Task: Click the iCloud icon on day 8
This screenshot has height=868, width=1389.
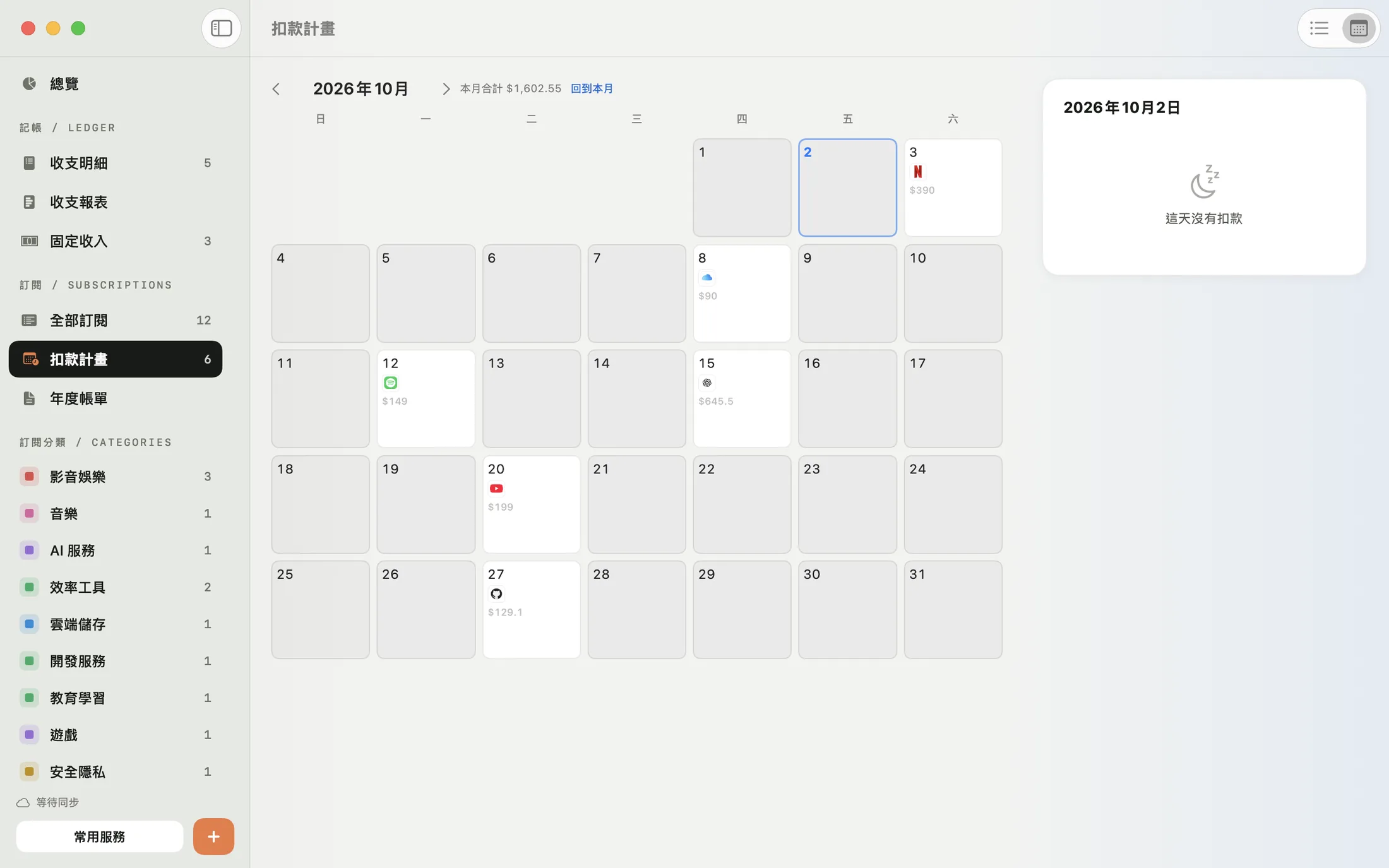Action: coord(706,277)
